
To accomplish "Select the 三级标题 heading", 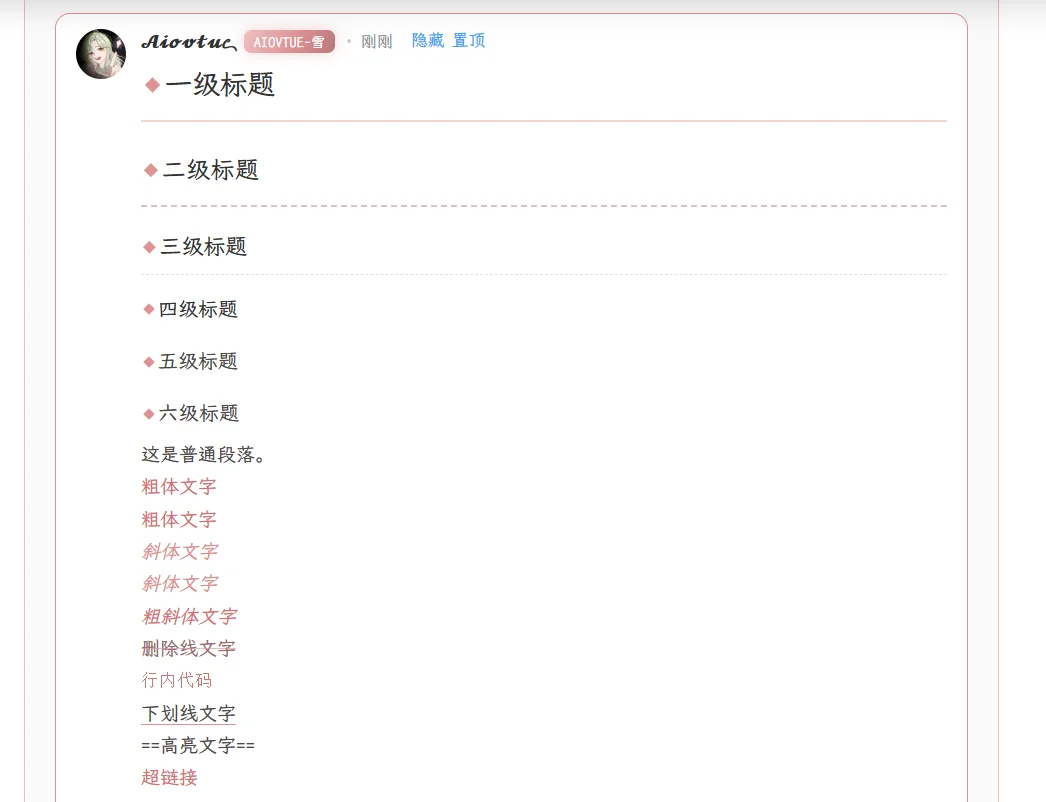I will pyautogui.click(x=203, y=247).
